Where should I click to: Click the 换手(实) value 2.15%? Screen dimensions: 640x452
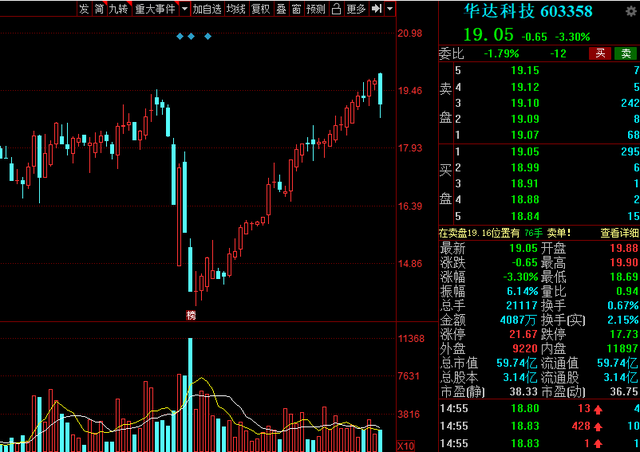[x=622, y=320]
